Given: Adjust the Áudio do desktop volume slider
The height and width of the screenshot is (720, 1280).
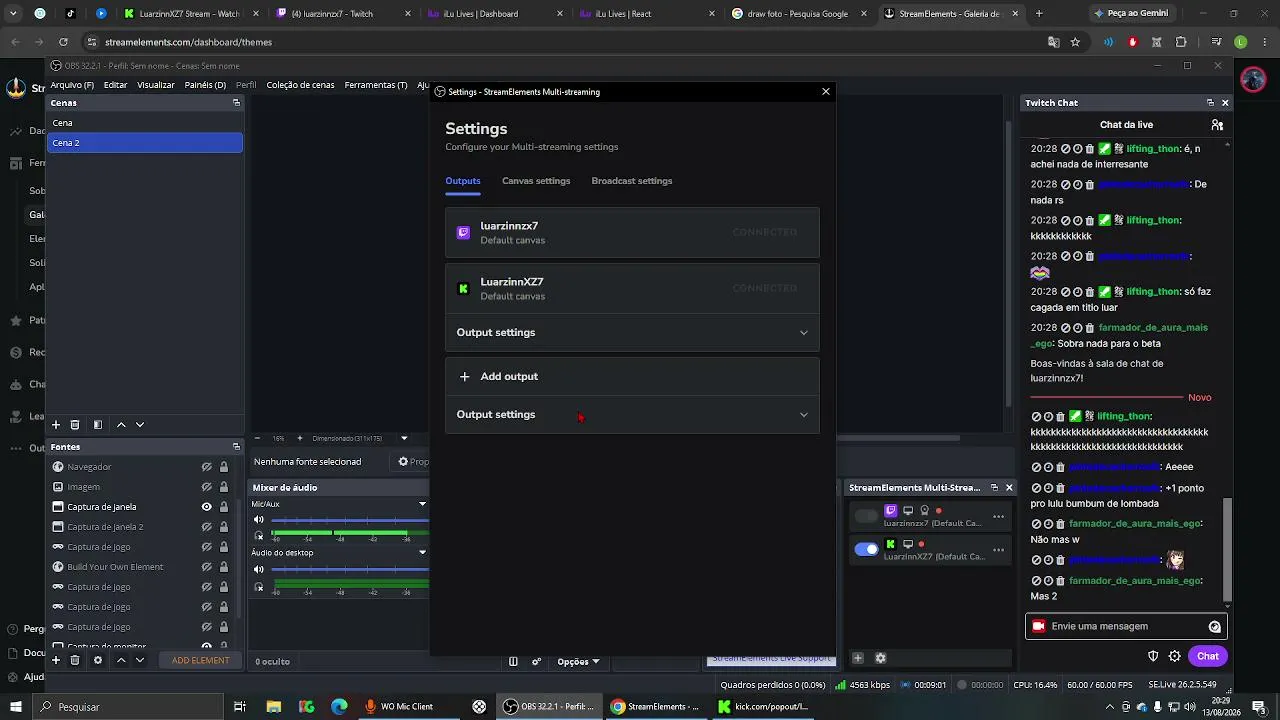Looking at the screenshot, I should 350,569.
